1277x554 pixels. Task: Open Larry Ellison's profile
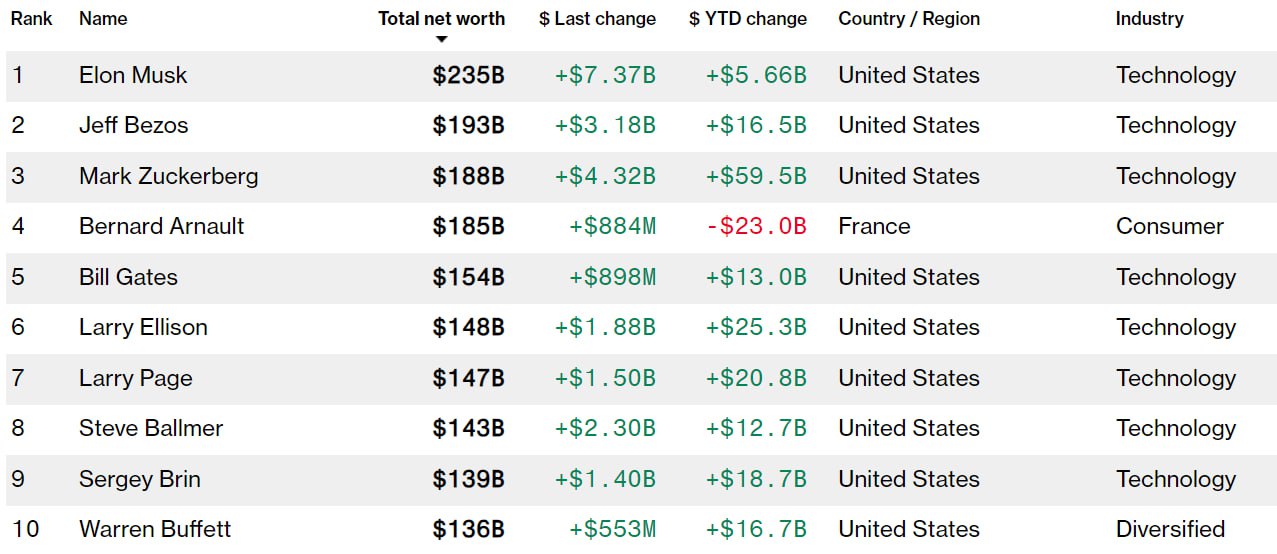[x=143, y=327]
